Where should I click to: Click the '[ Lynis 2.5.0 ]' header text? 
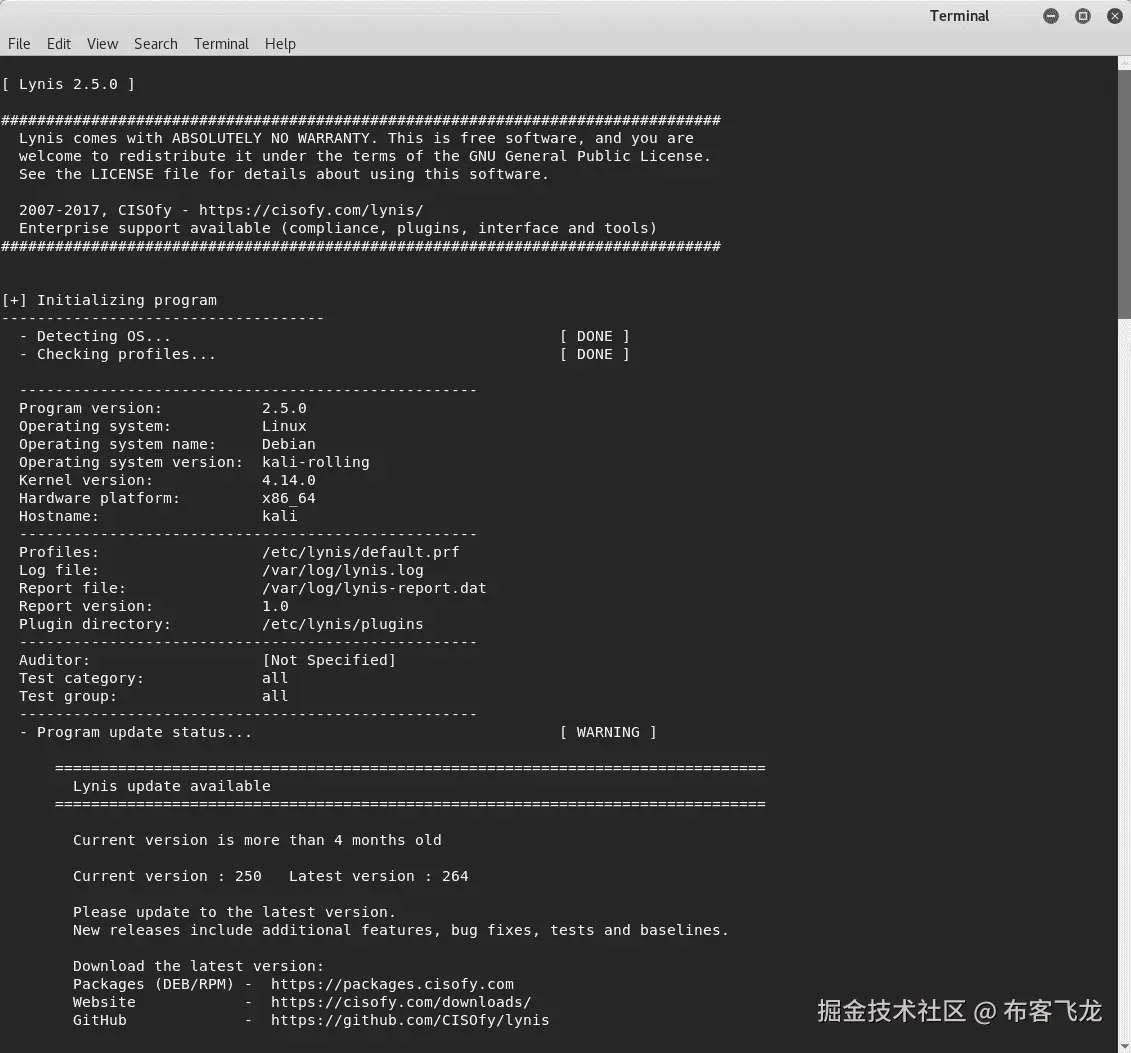(x=69, y=84)
